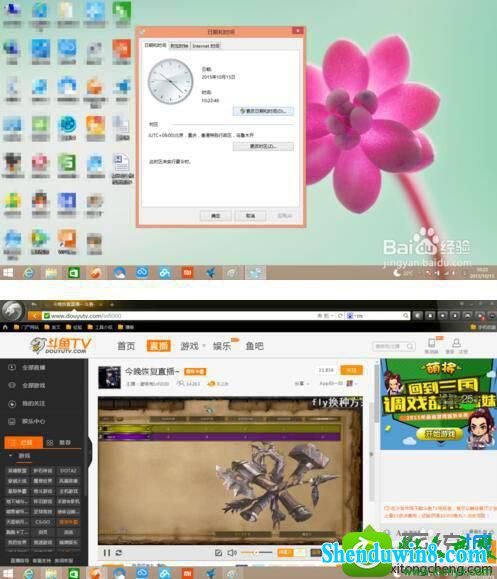Image resolution: width=497 pixels, height=579 pixels.
Task: Mute the video with the speaker icon
Action: (232, 553)
